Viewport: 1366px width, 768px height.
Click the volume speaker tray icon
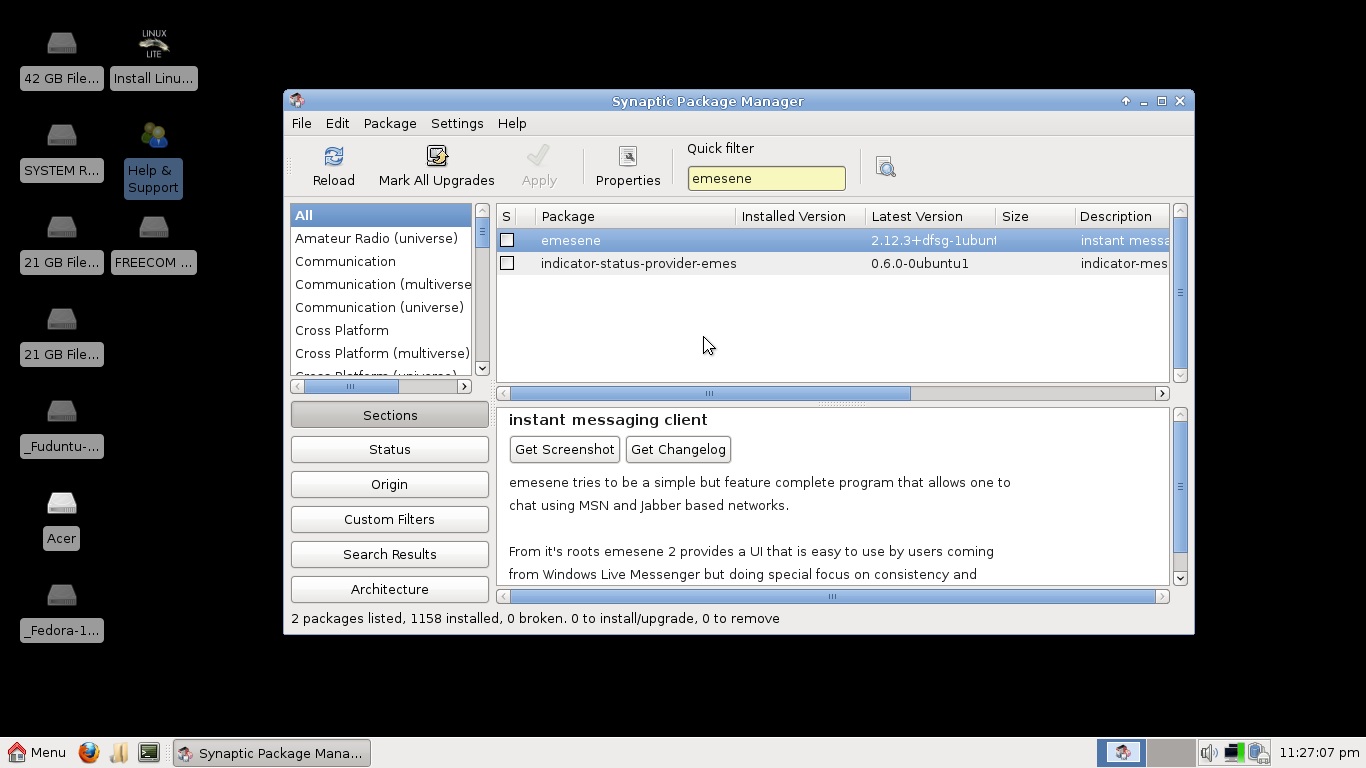[1209, 752]
